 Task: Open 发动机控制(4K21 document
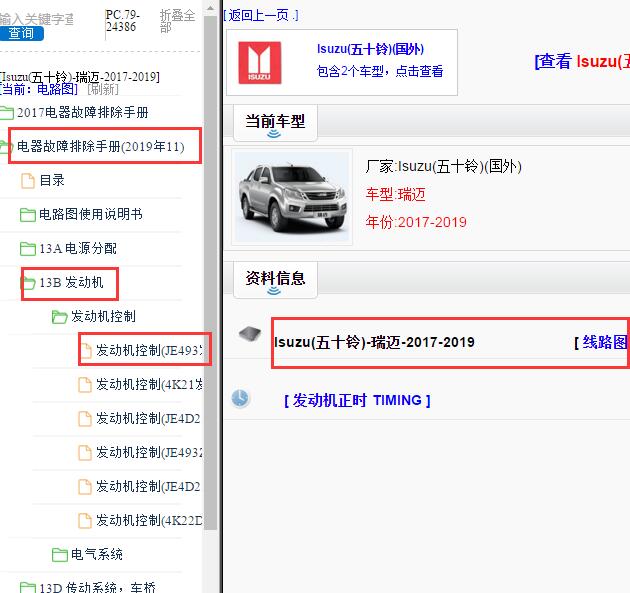(149, 384)
